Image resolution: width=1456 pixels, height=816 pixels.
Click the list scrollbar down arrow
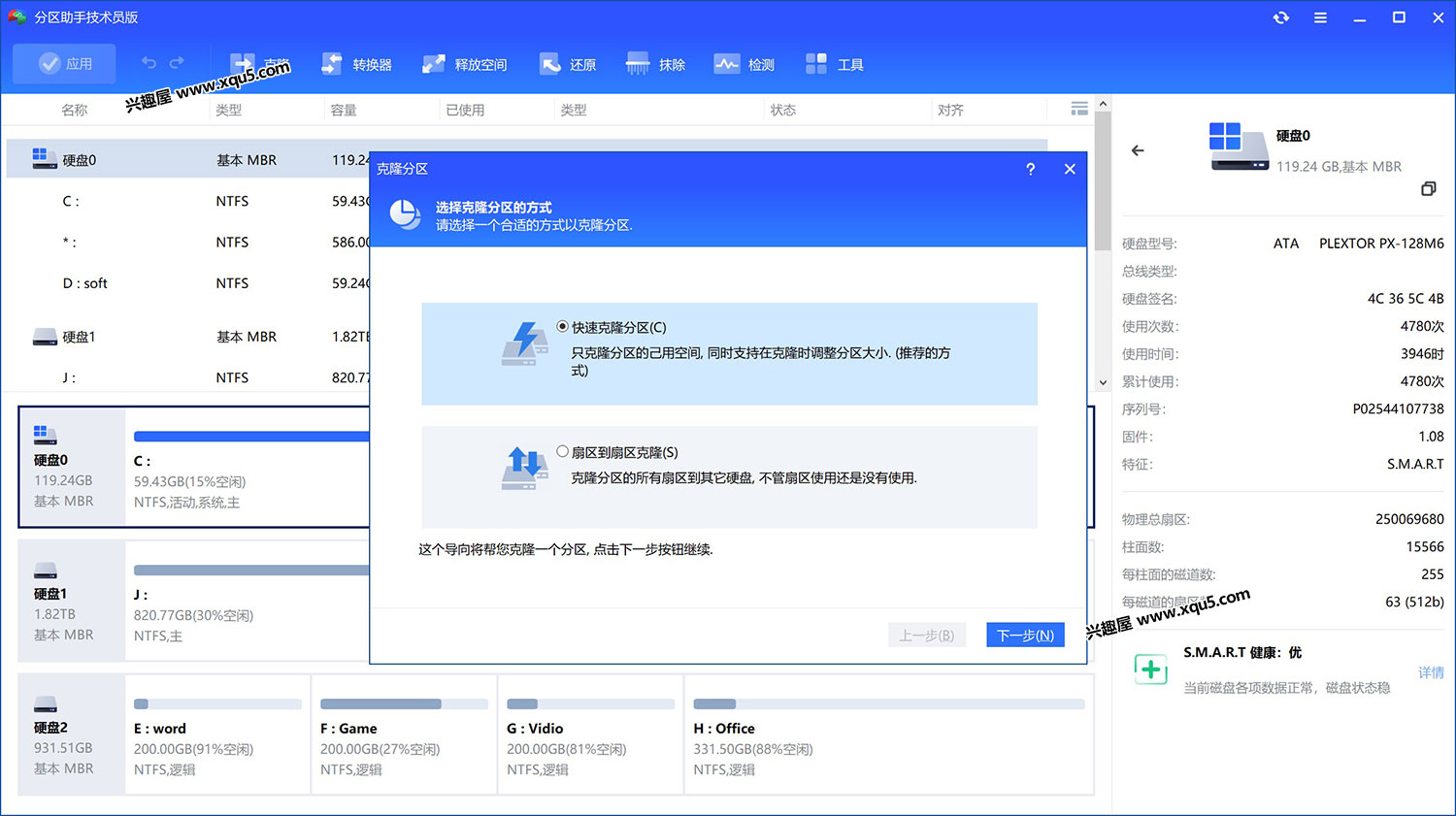(1103, 382)
